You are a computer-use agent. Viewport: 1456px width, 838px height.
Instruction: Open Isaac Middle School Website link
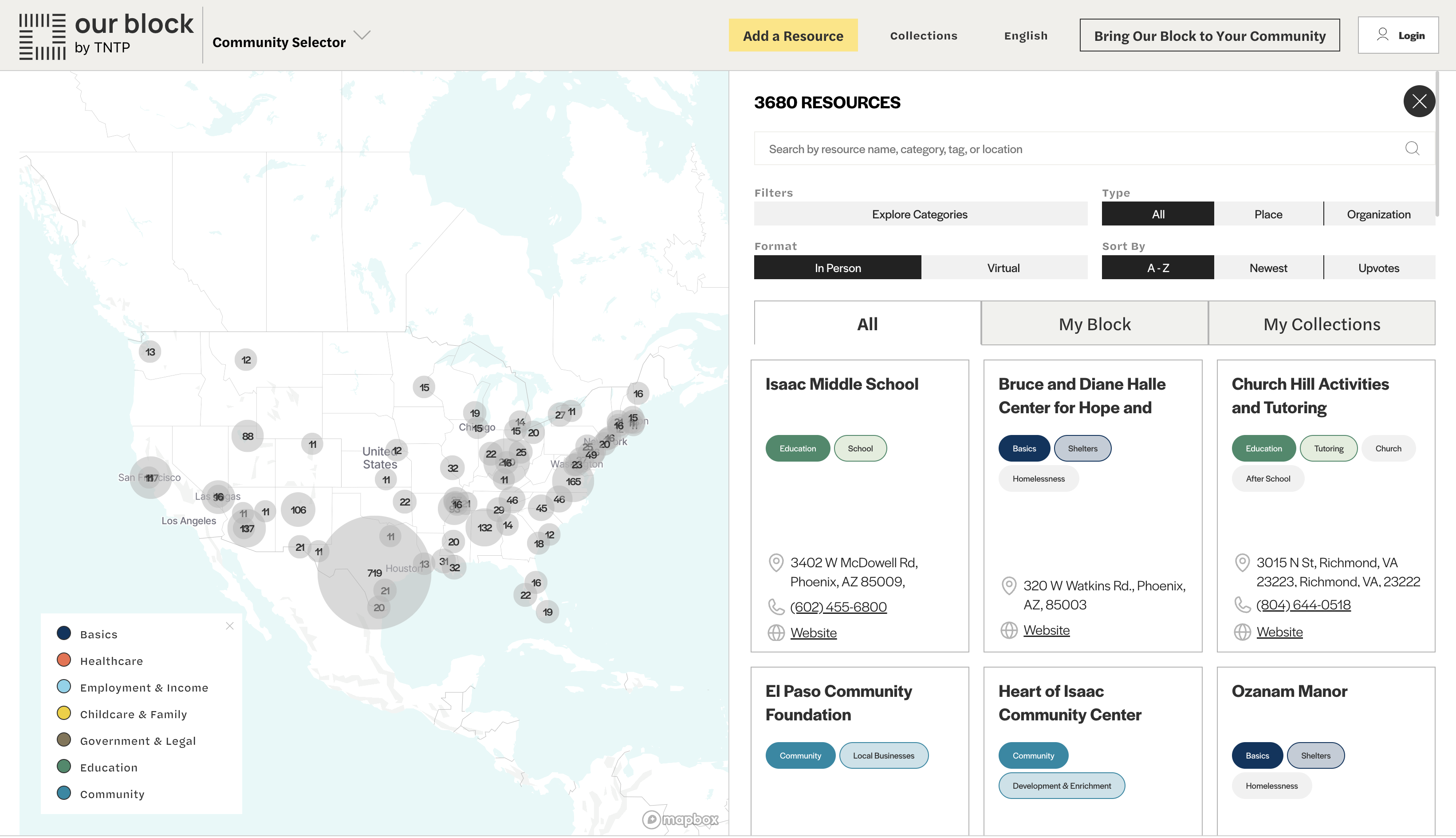[x=813, y=632]
